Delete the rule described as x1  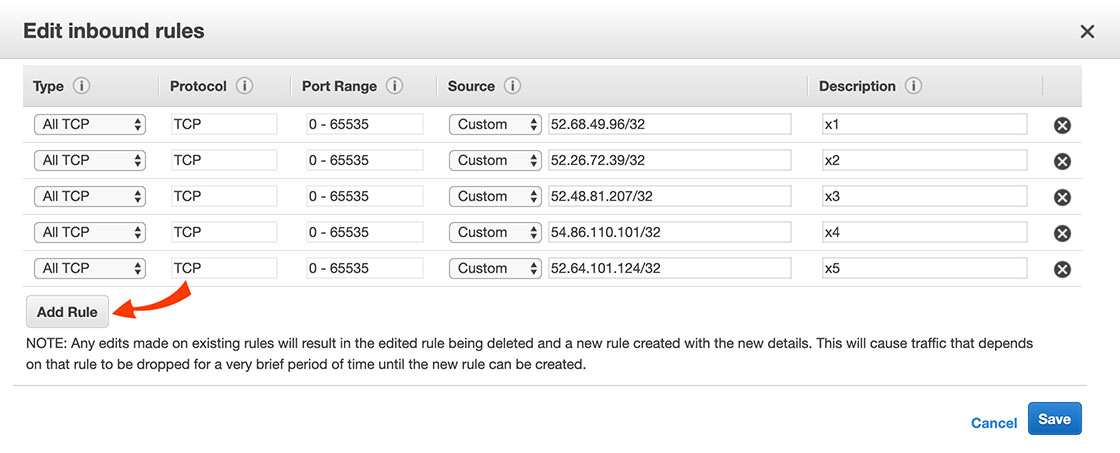tap(1062, 126)
